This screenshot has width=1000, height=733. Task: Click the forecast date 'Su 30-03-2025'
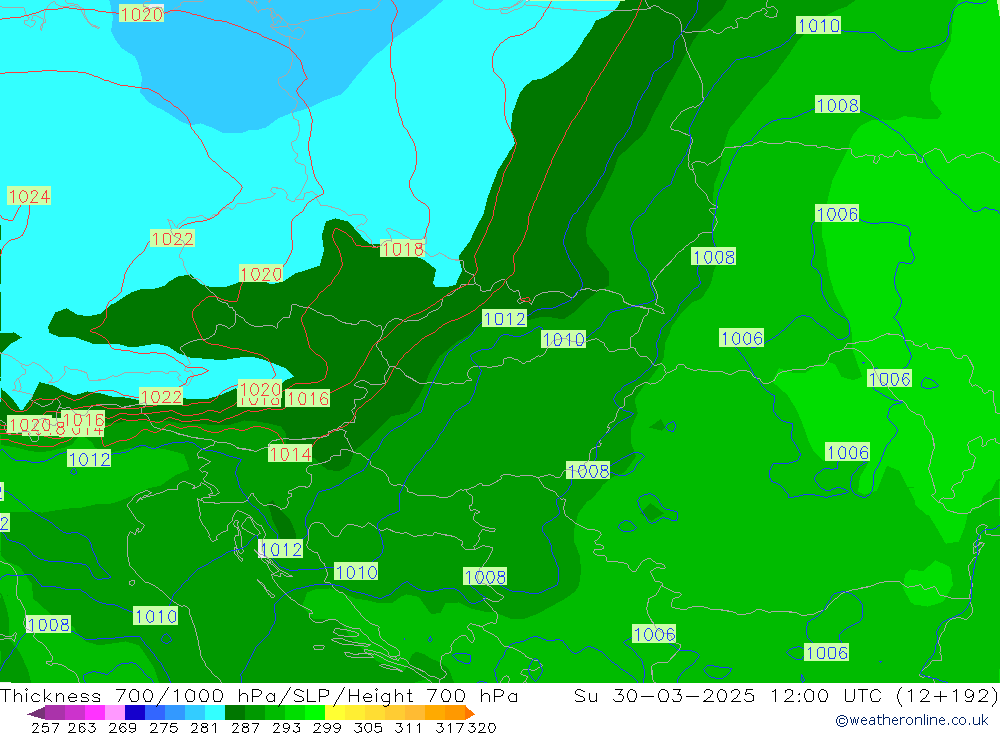pyautogui.click(x=664, y=695)
